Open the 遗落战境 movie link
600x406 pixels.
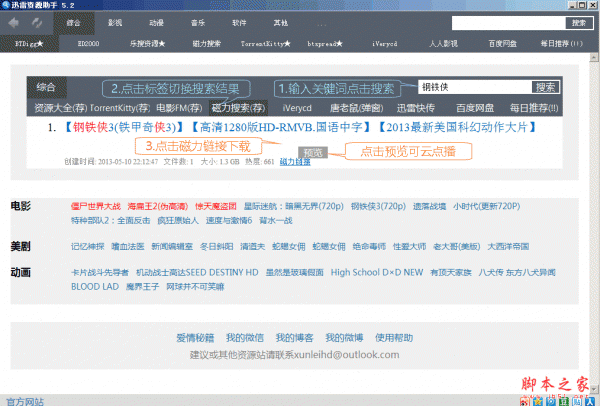click(429, 206)
